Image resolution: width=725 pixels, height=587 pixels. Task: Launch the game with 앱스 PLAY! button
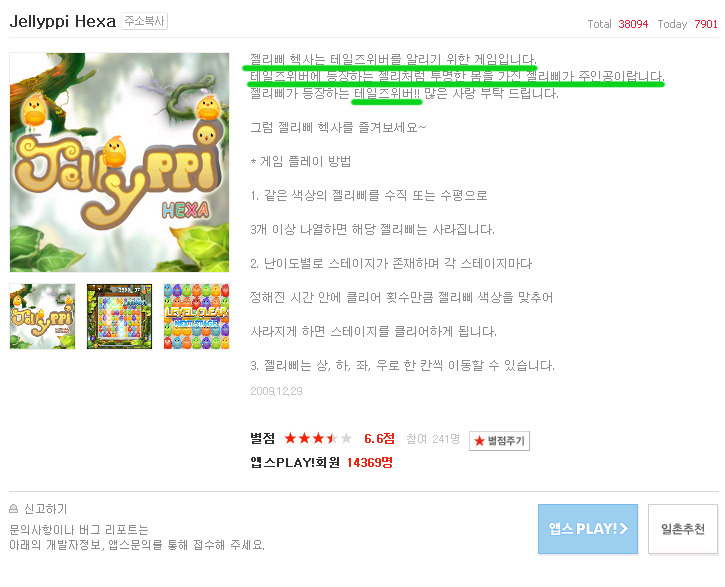pos(588,529)
